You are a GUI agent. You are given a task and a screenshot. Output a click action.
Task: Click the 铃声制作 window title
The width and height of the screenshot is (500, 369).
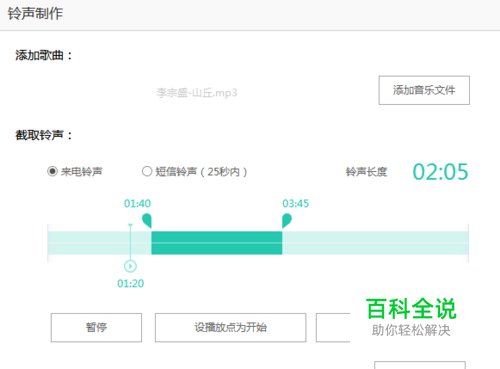pyautogui.click(x=35, y=14)
